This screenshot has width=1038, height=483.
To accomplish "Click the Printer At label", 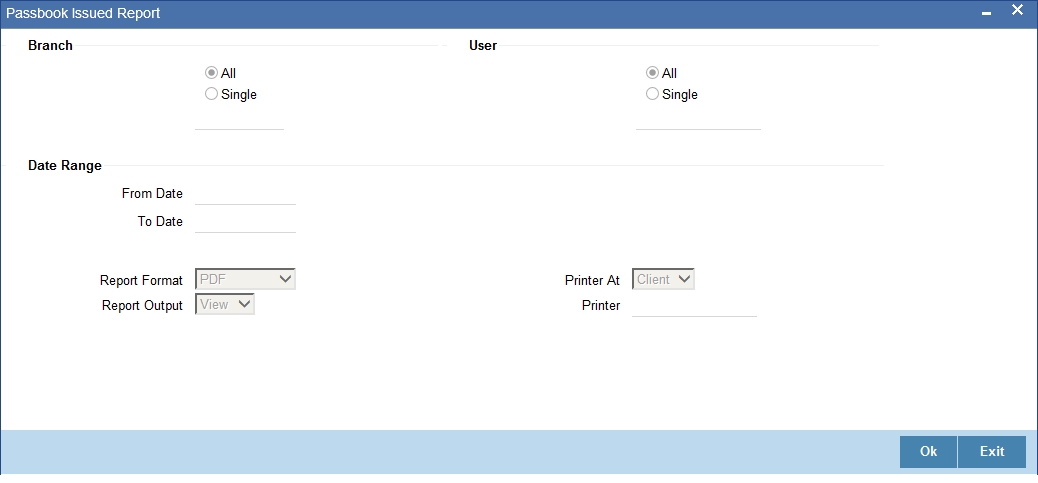I will [x=592, y=281].
